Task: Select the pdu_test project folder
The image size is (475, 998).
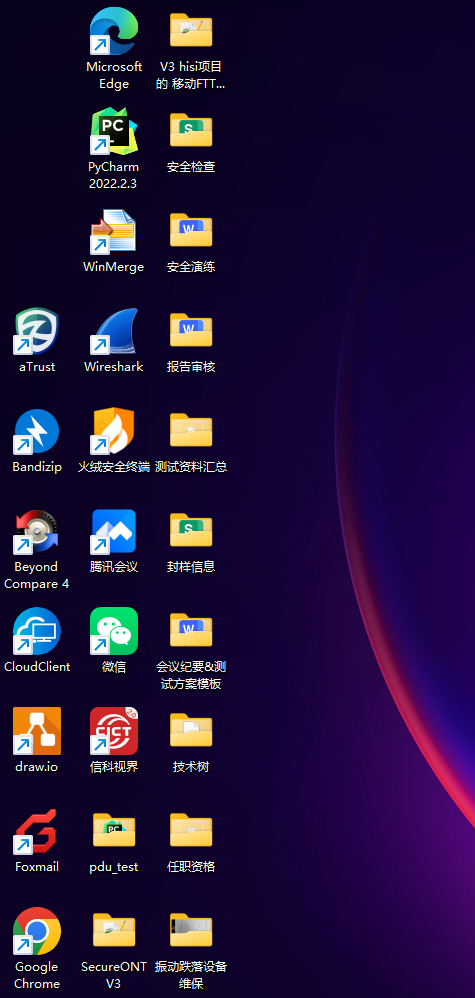Action: pyautogui.click(x=114, y=830)
